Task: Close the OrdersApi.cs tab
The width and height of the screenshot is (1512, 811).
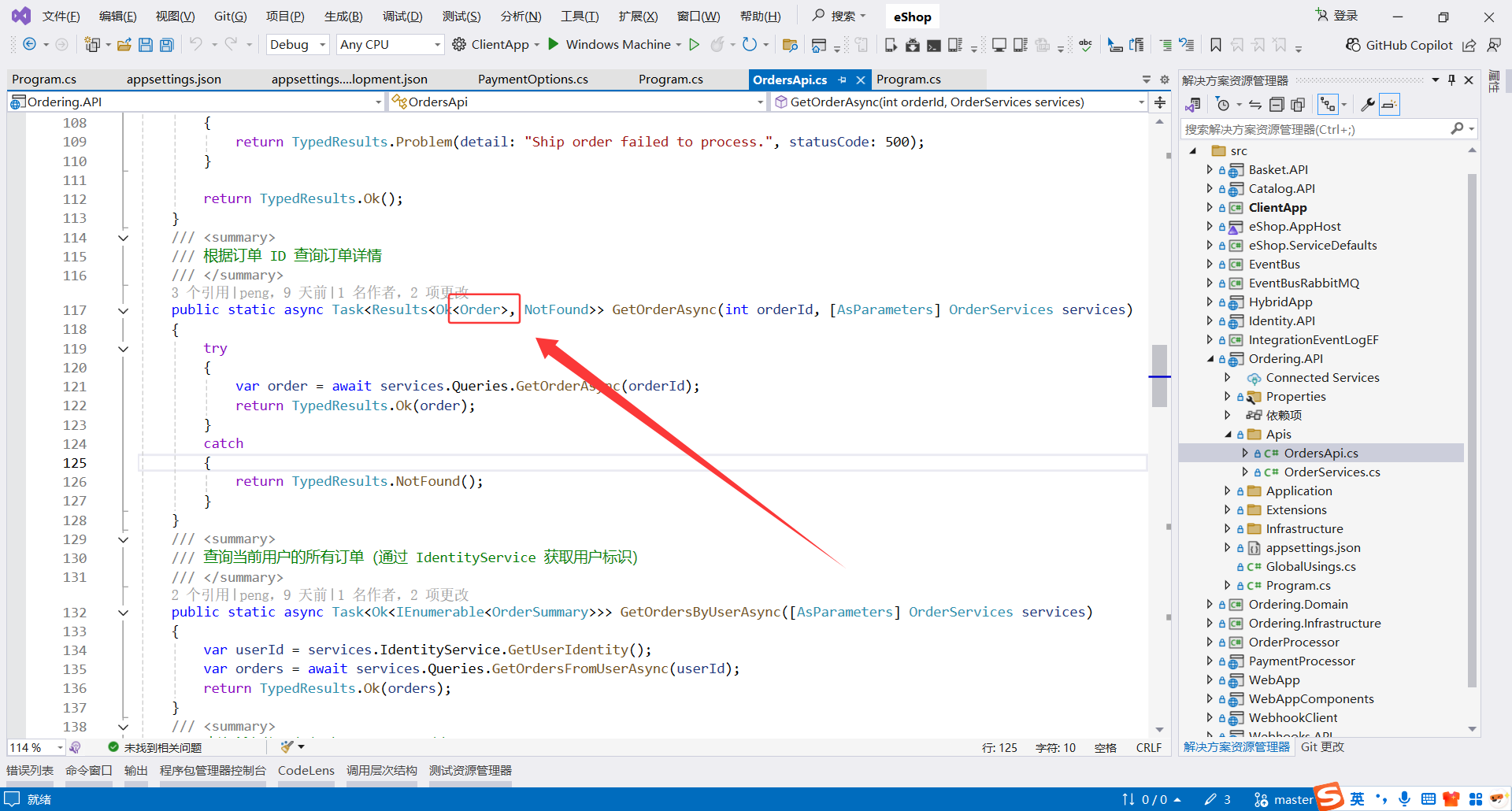Action: click(x=861, y=80)
